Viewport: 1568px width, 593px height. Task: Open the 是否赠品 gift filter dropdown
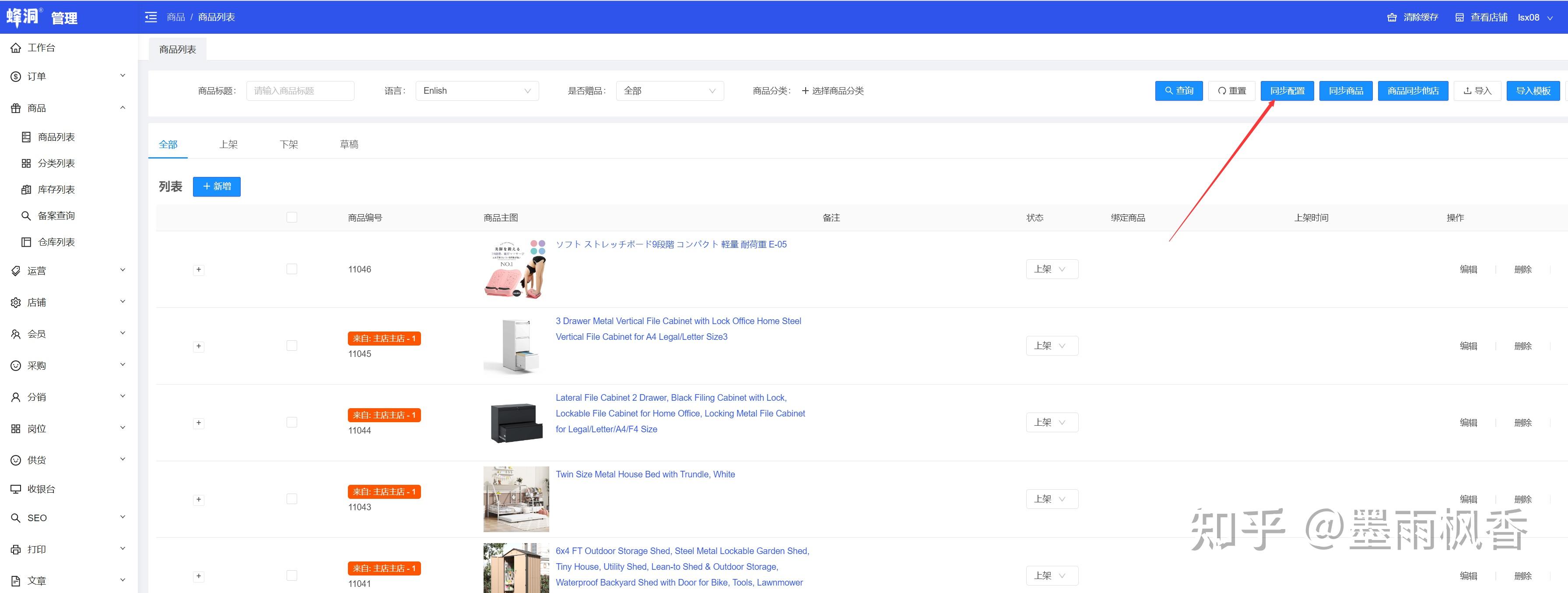pos(669,90)
